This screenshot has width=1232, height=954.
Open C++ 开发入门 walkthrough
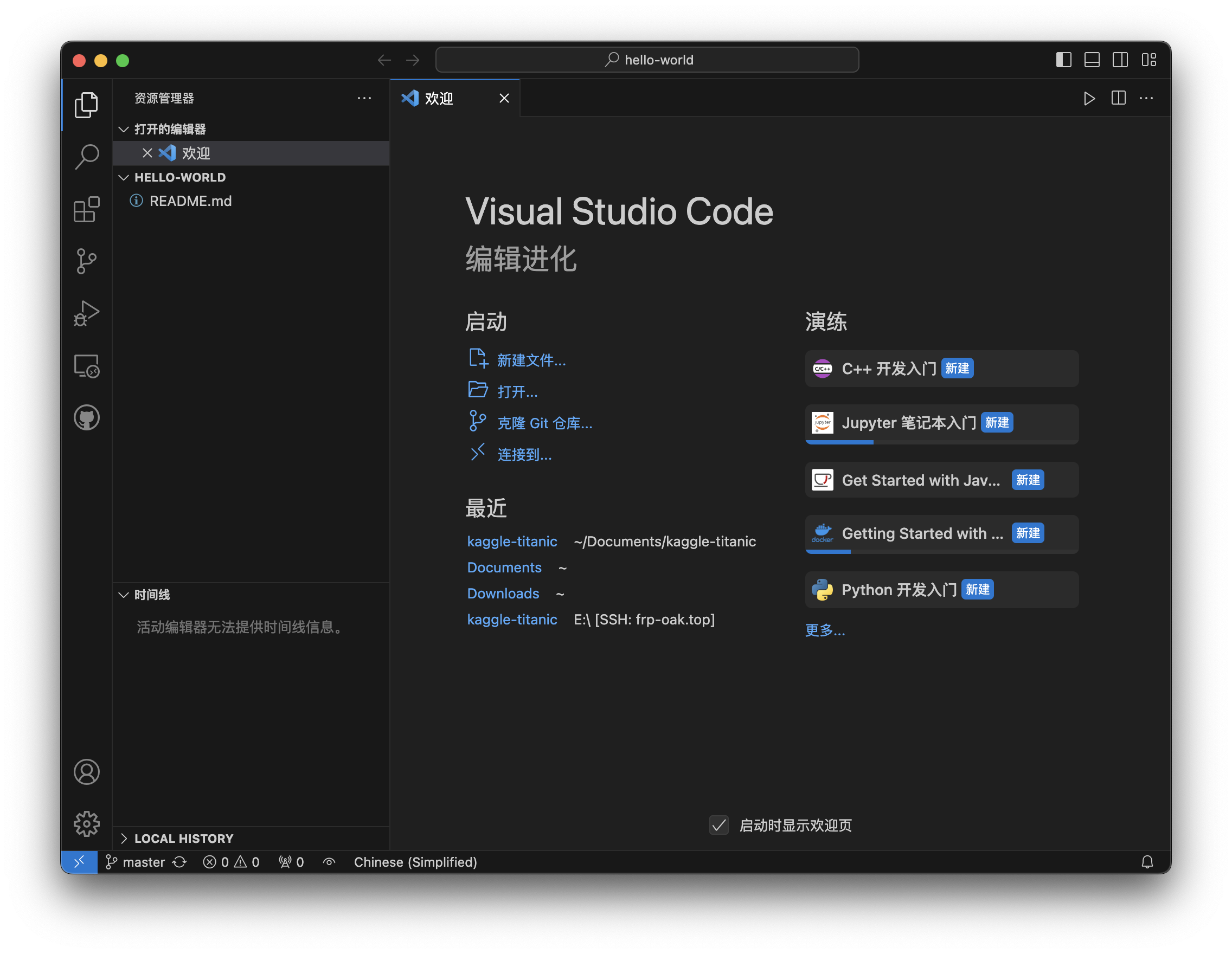pyautogui.click(x=941, y=369)
